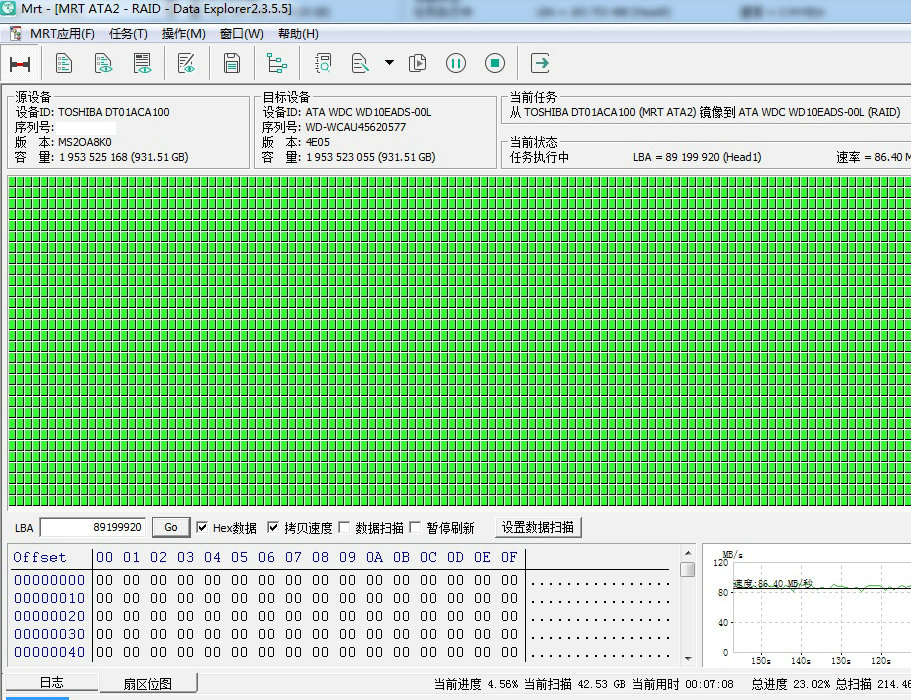
Task: Click offset row 00000000 in hex view
Action: pos(49,580)
